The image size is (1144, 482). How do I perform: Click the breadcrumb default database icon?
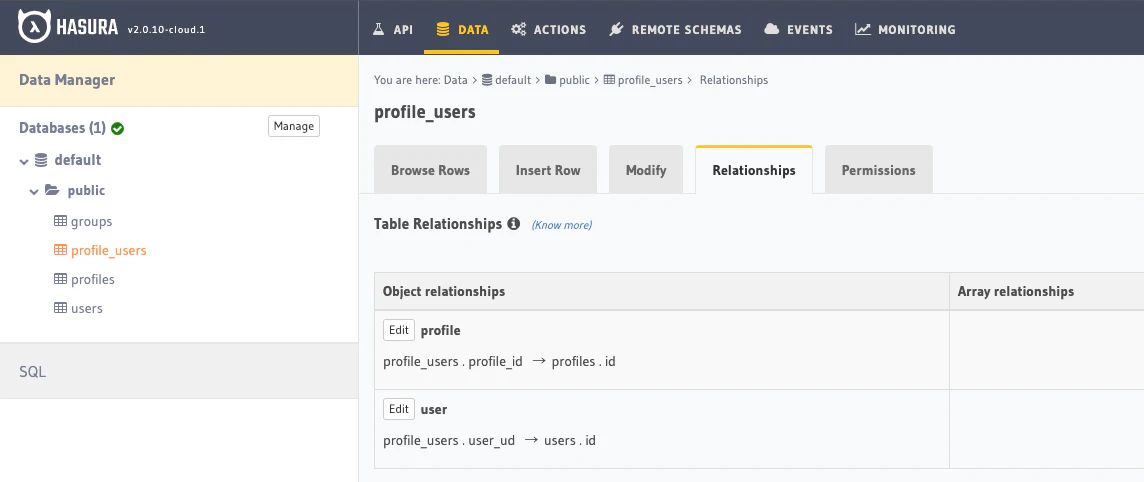coord(487,80)
